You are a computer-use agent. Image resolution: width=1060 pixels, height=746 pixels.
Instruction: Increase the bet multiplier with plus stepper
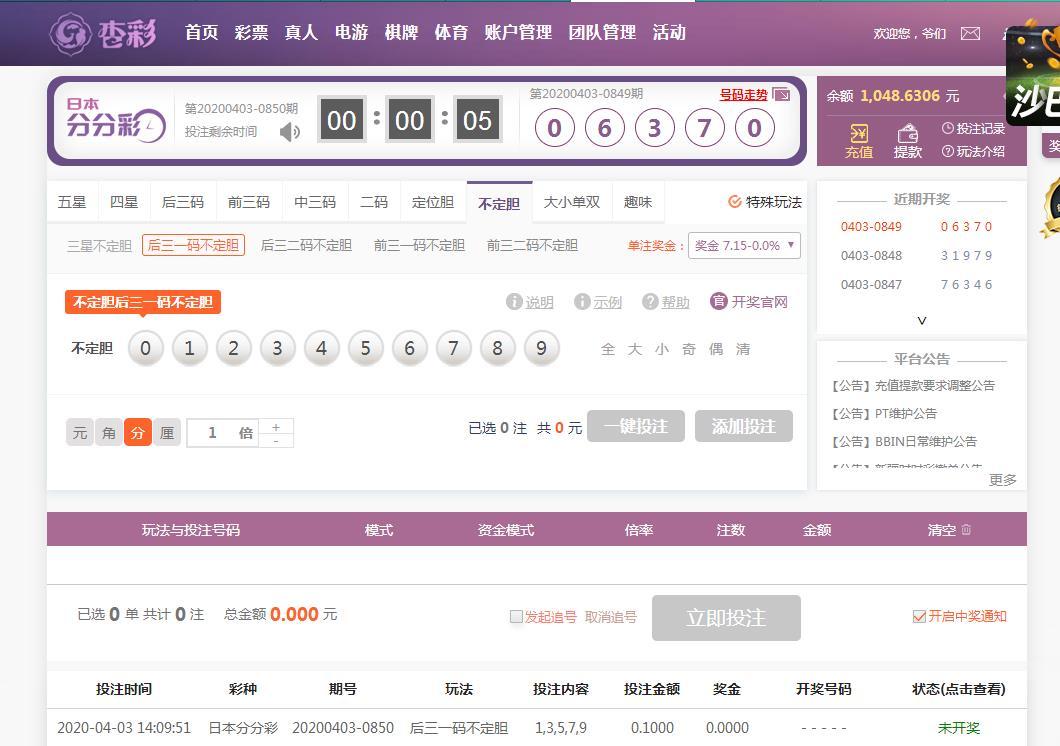(x=276, y=426)
